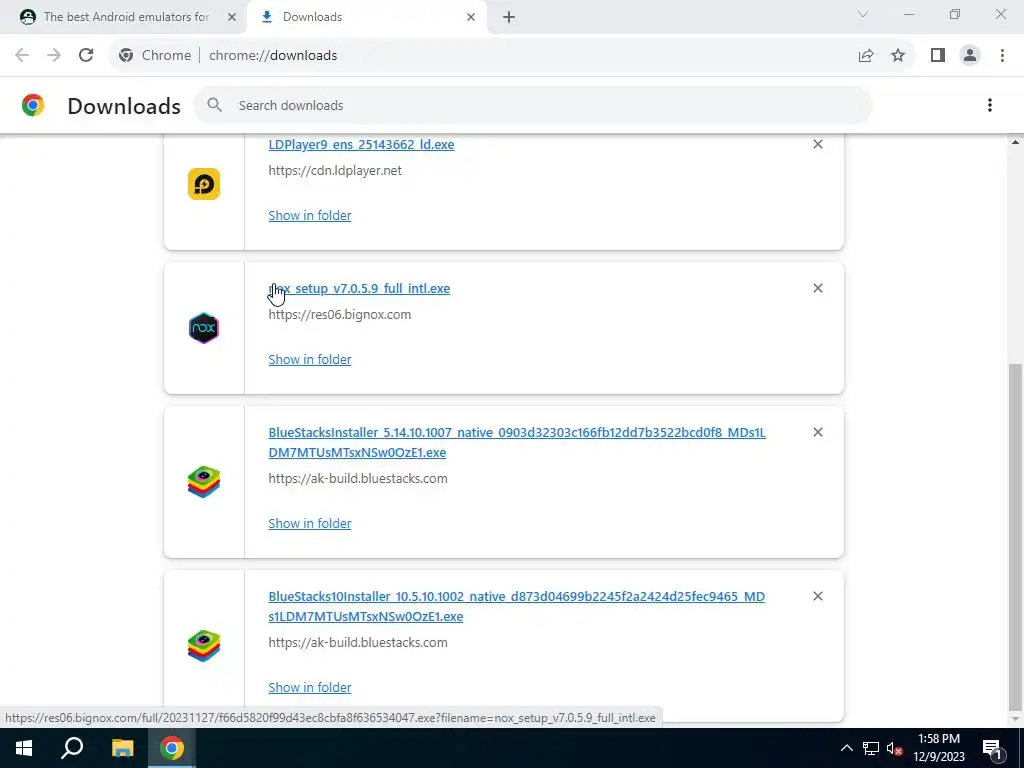Click the scrollbar up arrow
1024x768 pixels.
coord(1016,142)
